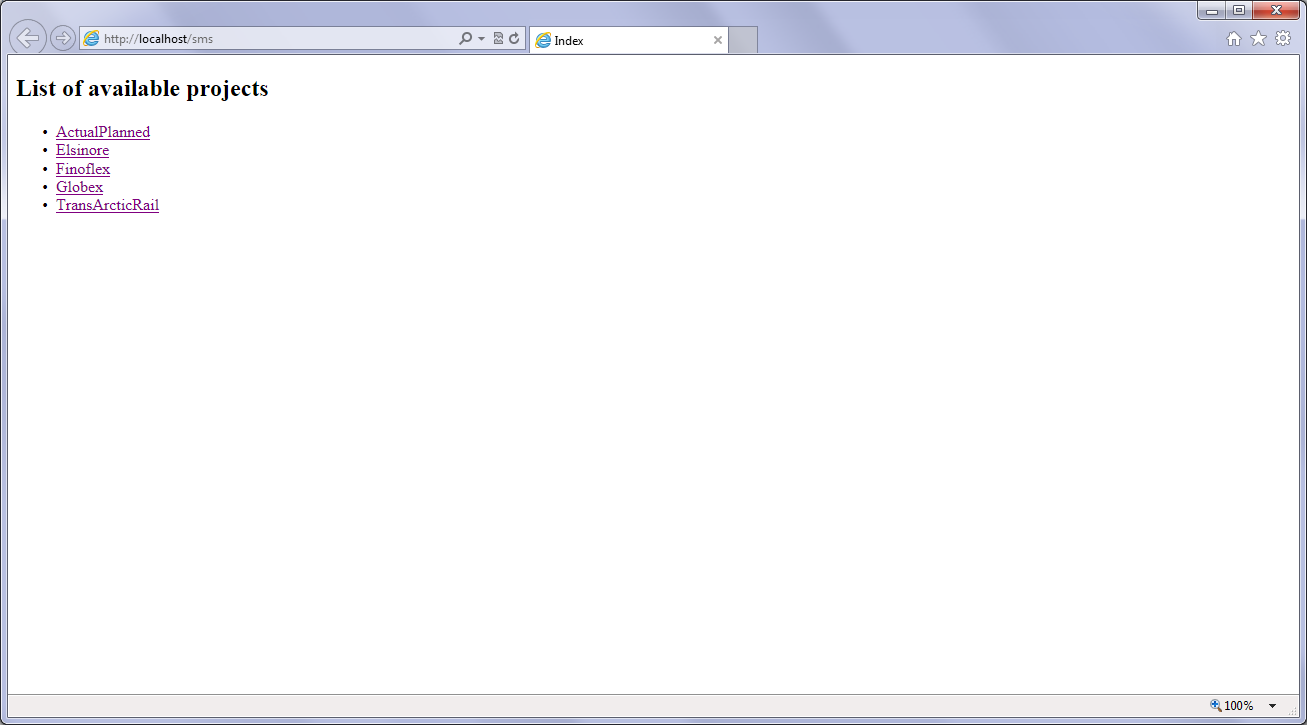
Task: Click the search magnifier in address bar
Action: click(x=465, y=39)
